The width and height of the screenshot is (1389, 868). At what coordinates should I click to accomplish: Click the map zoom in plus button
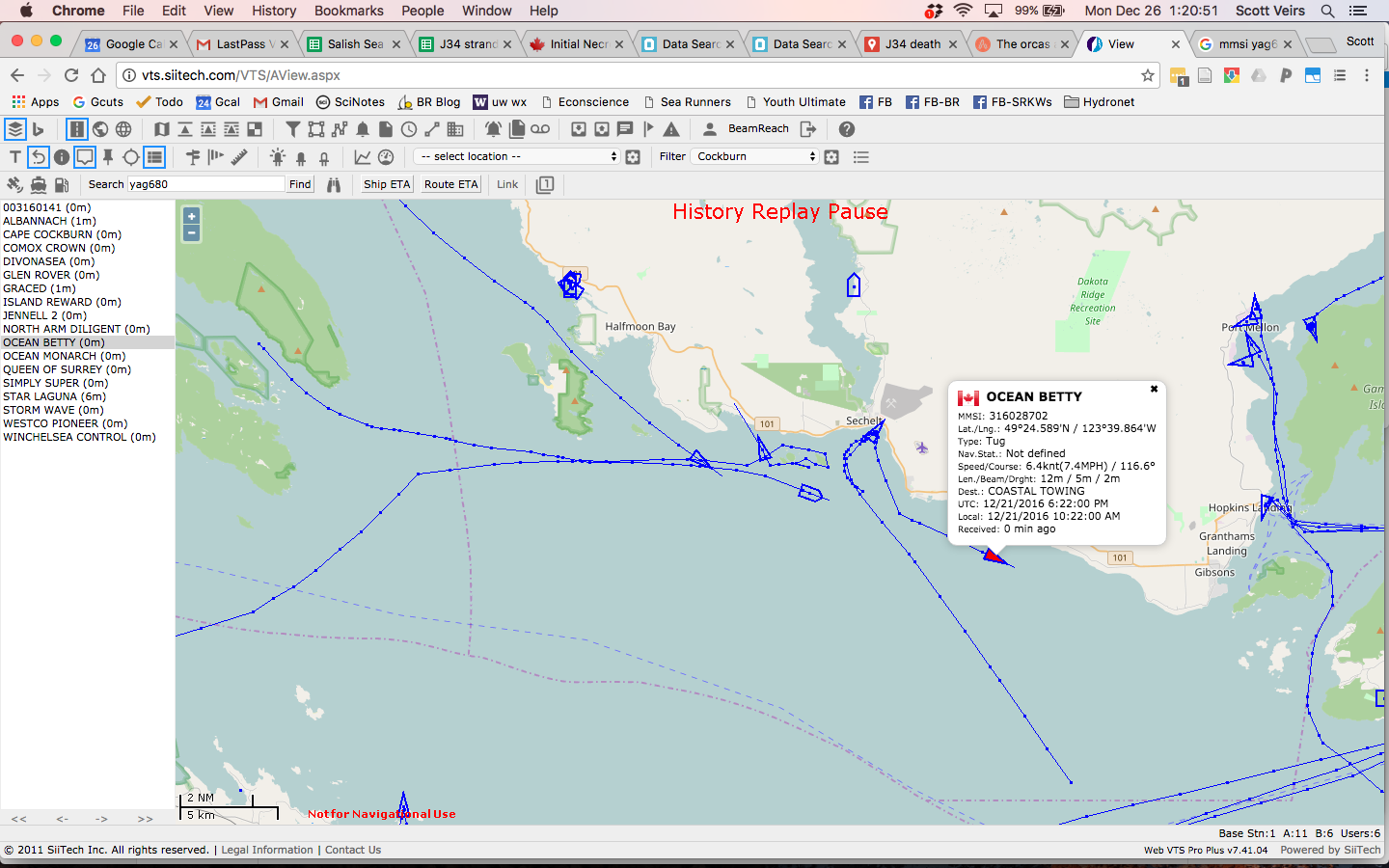(x=192, y=216)
